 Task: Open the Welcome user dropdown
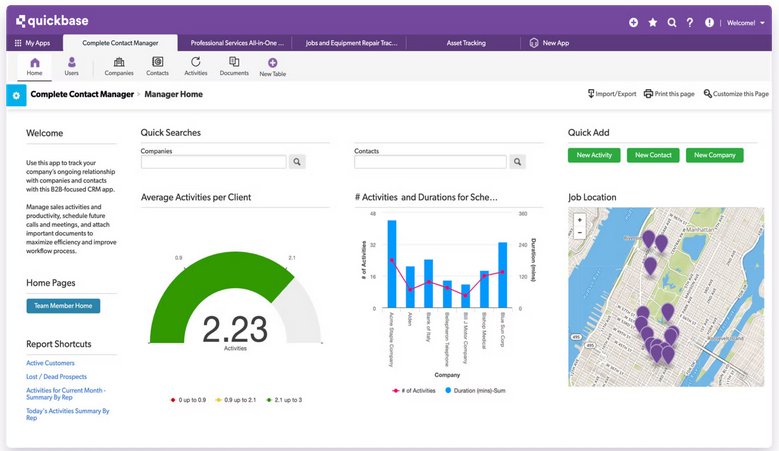pyautogui.click(x=745, y=22)
